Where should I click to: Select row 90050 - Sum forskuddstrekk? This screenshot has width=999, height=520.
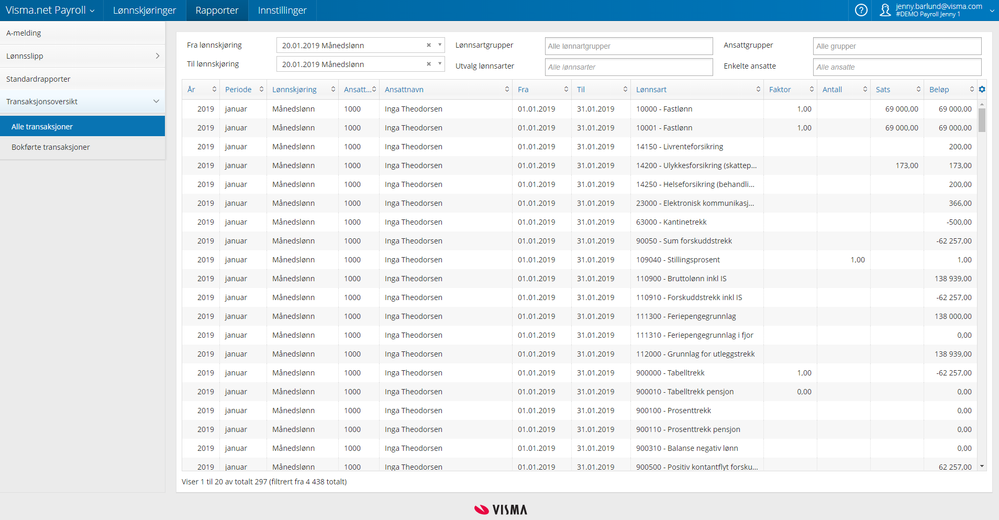pos(580,241)
